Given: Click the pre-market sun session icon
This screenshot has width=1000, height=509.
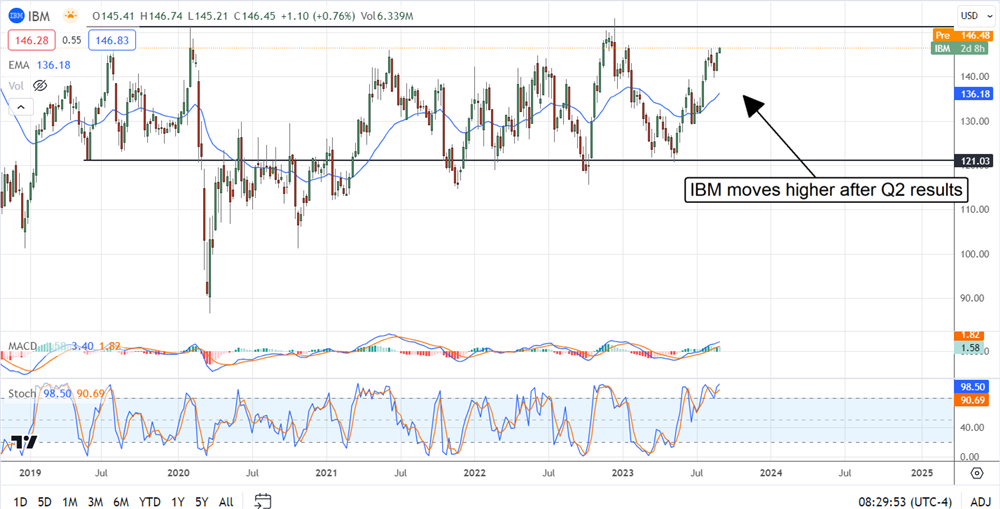Looking at the screenshot, I should click(68, 16).
